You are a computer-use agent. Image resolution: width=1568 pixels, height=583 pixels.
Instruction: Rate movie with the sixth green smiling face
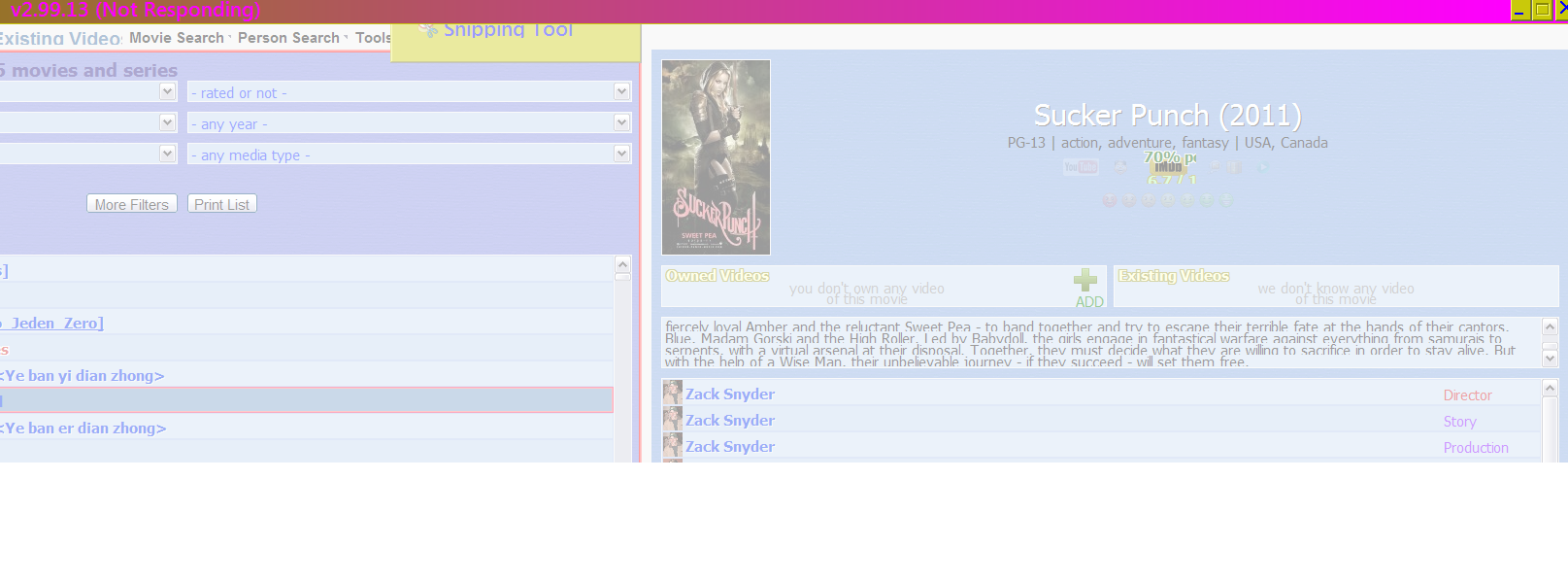tap(1207, 200)
